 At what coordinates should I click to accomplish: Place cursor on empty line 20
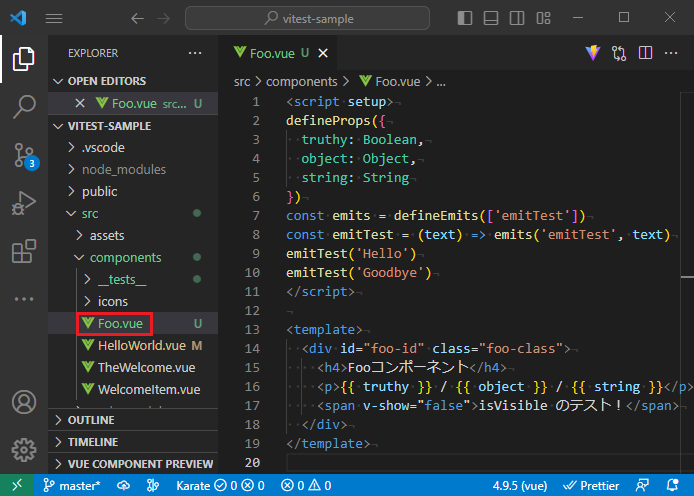click(482, 462)
